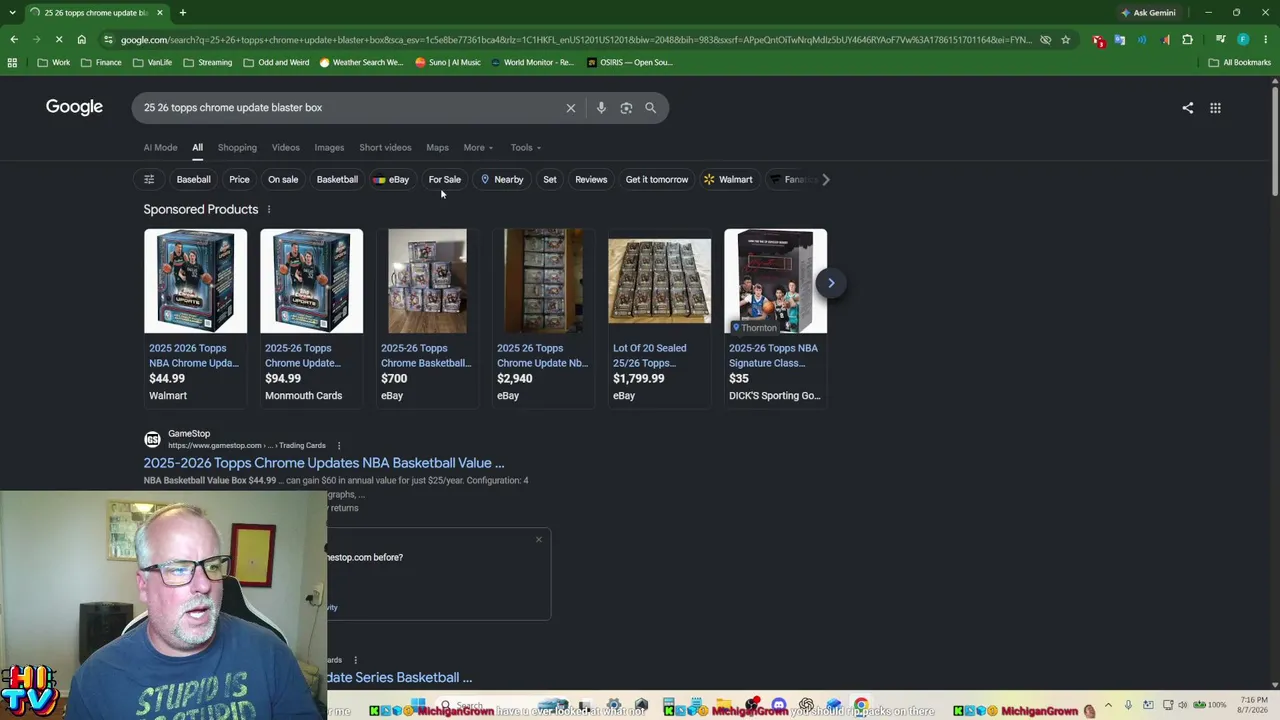Open the VanLife bookmarks folder
The image size is (1280, 720).
point(152,62)
